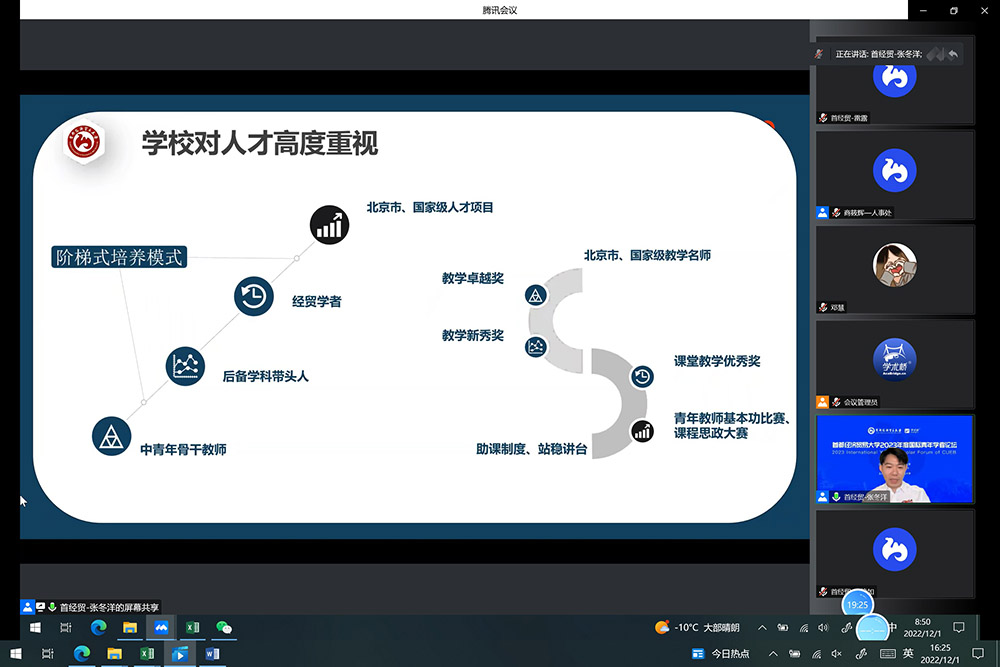Select the 邓慧 participant video tile
Viewport: 1000px width, 667px height.
click(x=895, y=269)
